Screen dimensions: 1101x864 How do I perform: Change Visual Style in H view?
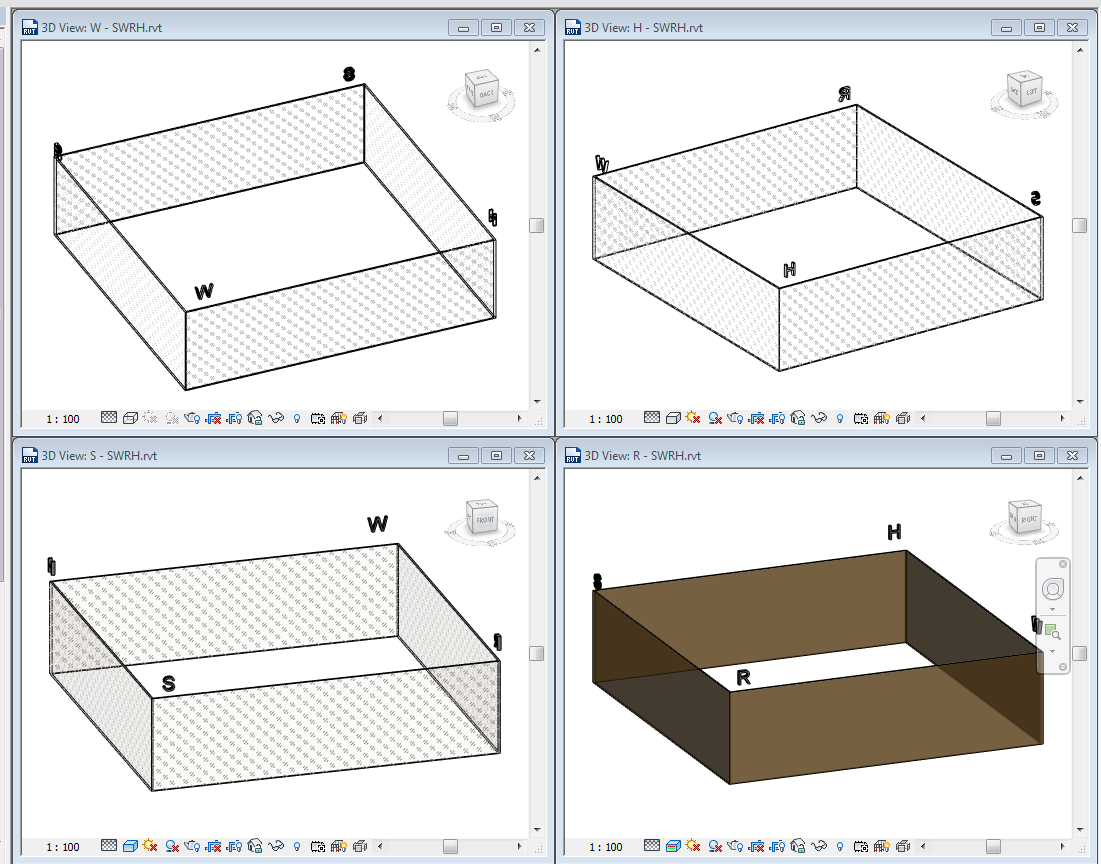673,418
